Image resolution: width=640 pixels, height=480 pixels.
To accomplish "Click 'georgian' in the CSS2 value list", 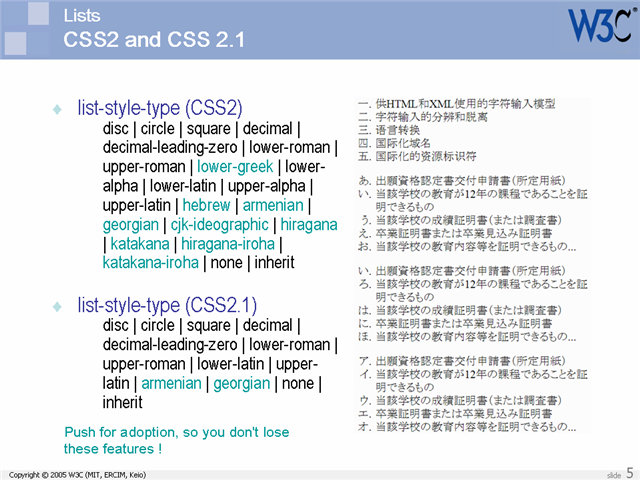I will [131, 224].
